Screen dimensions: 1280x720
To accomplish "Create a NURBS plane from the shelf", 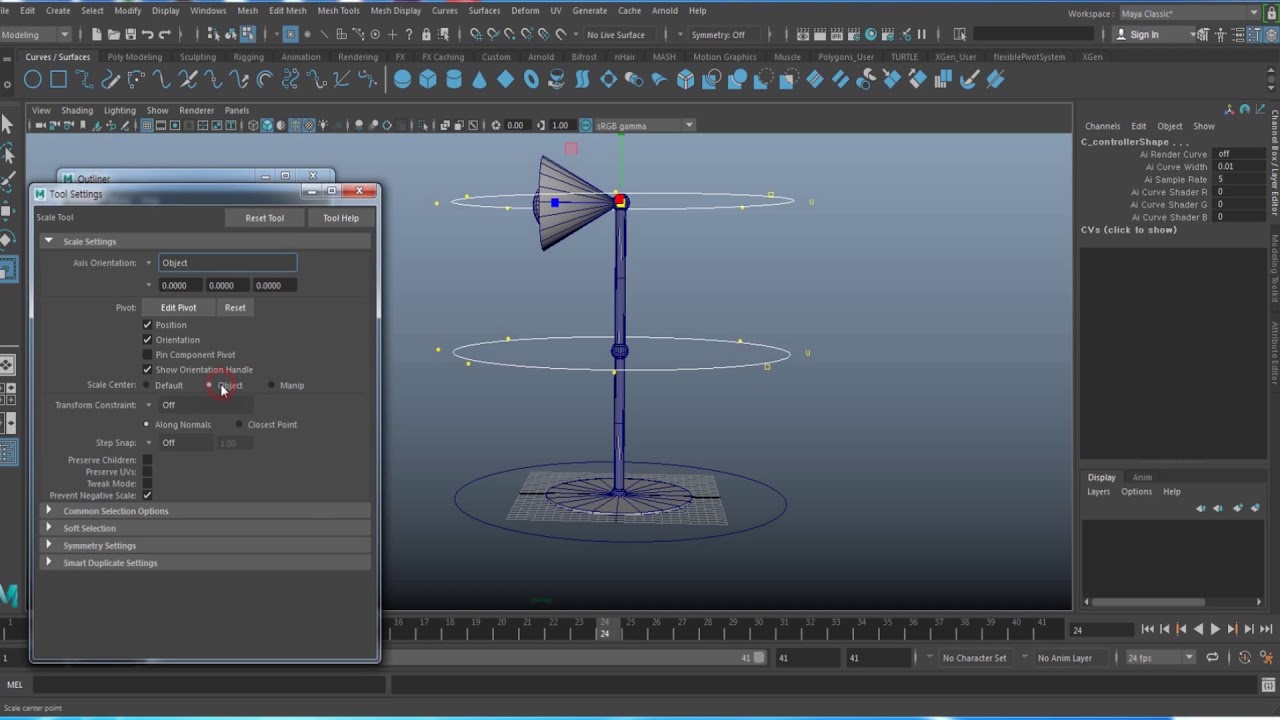I will pos(505,80).
